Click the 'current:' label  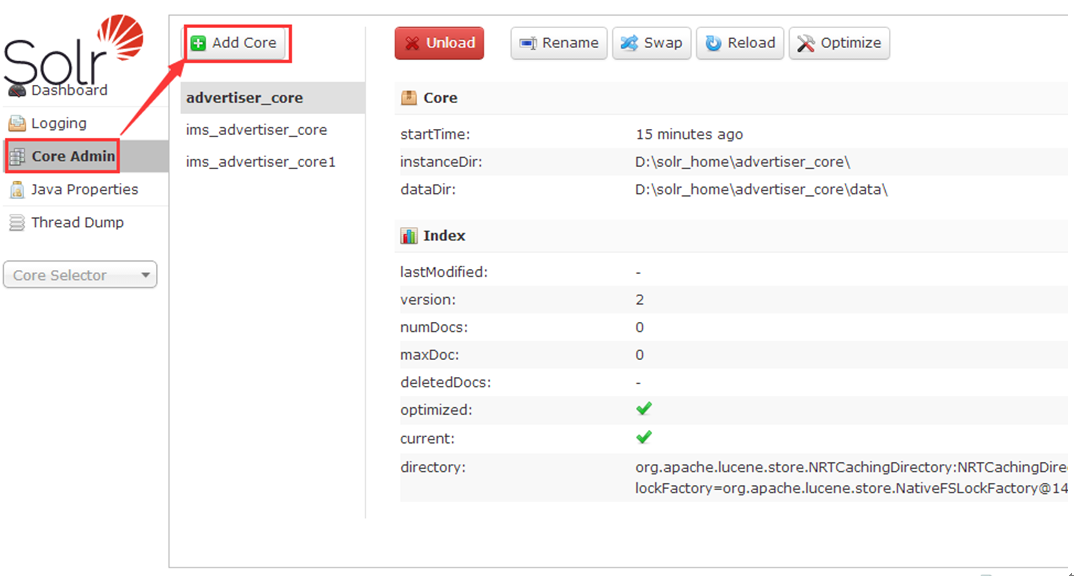(x=427, y=438)
